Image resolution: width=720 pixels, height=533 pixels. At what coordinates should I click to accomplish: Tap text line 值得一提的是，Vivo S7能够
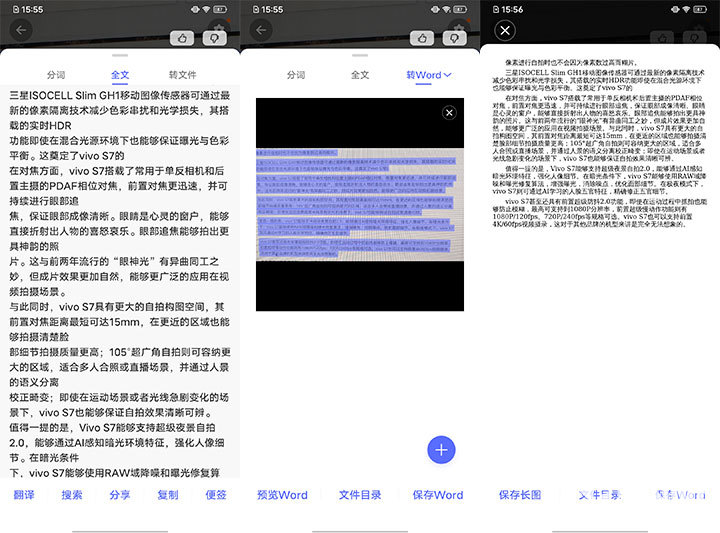pos(112,427)
